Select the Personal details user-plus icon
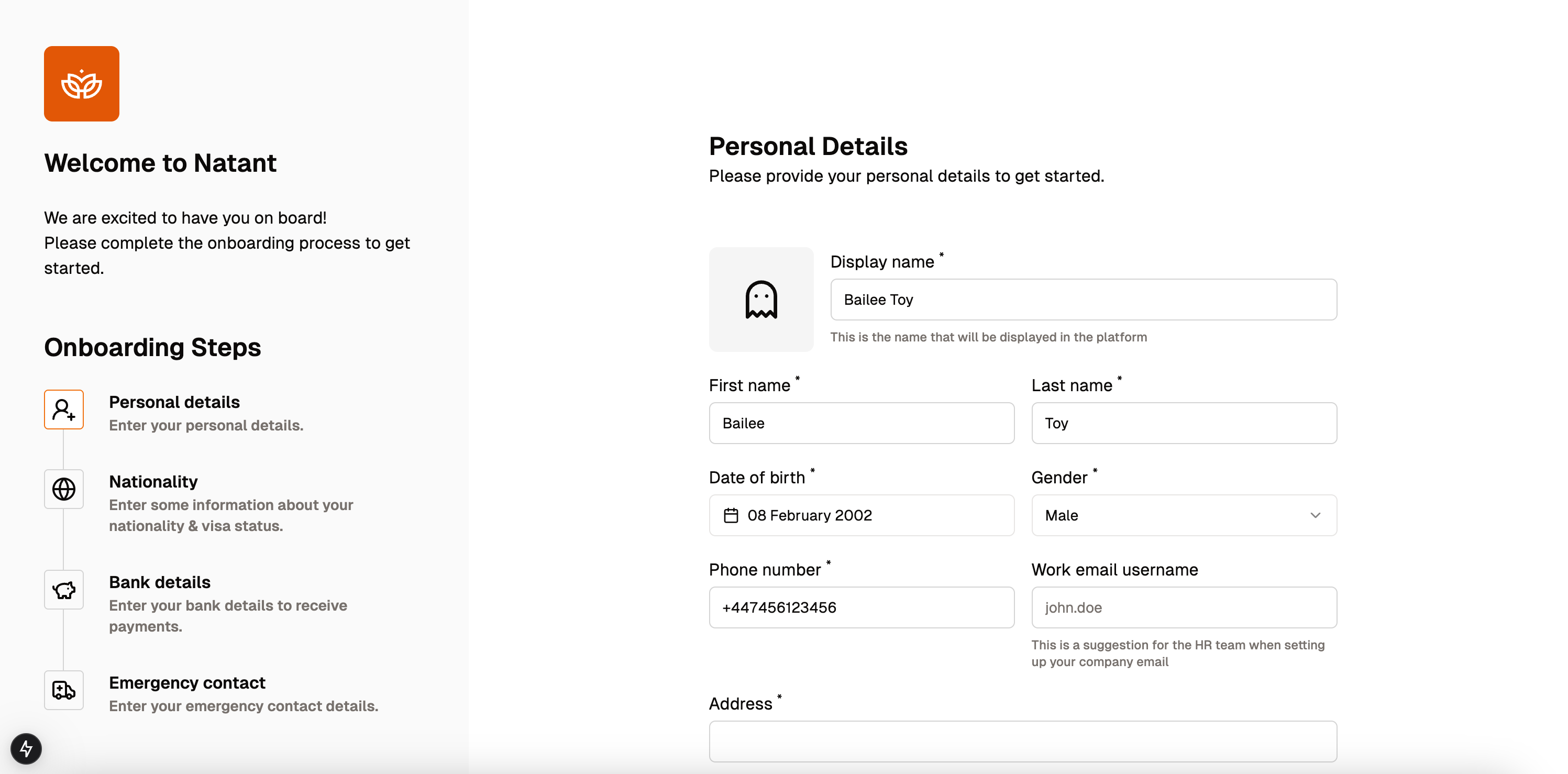Screen dimensions: 1568x774 click(64, 410)
